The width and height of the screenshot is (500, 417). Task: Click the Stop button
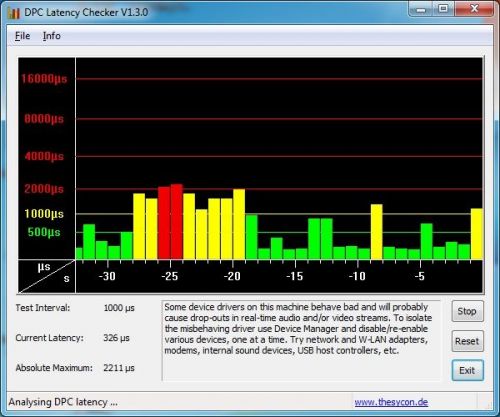pos(467,311)
